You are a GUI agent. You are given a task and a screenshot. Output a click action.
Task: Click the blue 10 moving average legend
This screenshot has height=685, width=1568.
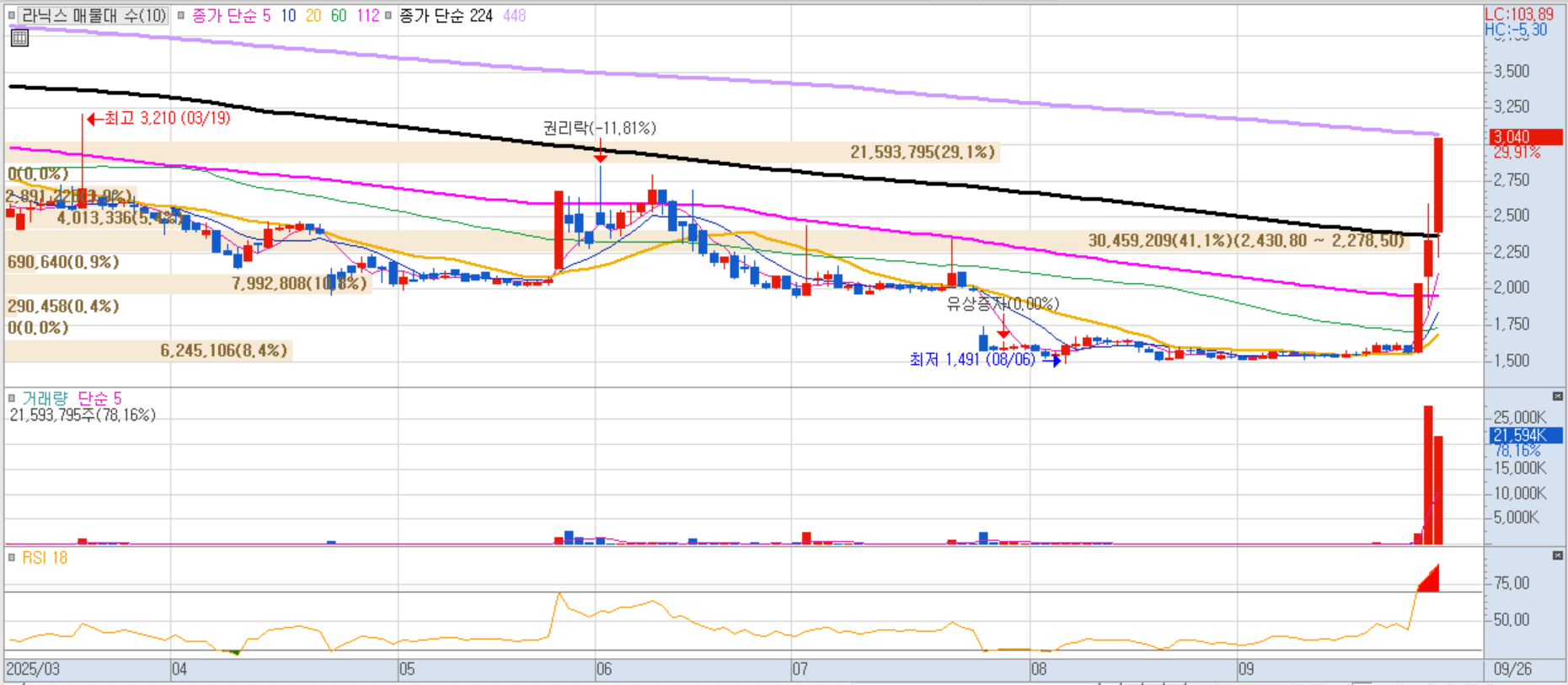pyautogui.click(x=288, y=15)
